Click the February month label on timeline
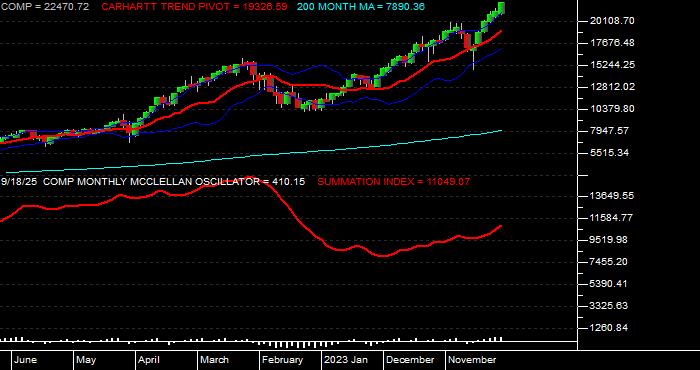The image size is (700, 370). (282, 360)
